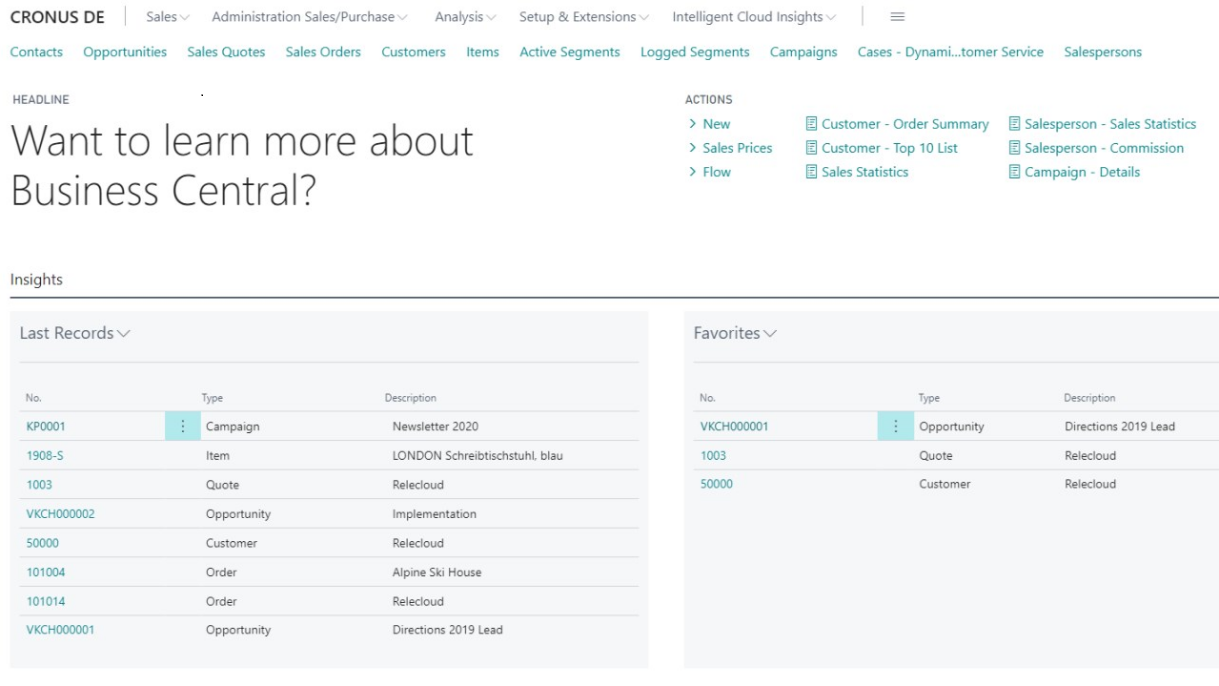Screen dimensions: 1219x686
Task: Open the Customer - Order Summary report
Action: point(904,124)
